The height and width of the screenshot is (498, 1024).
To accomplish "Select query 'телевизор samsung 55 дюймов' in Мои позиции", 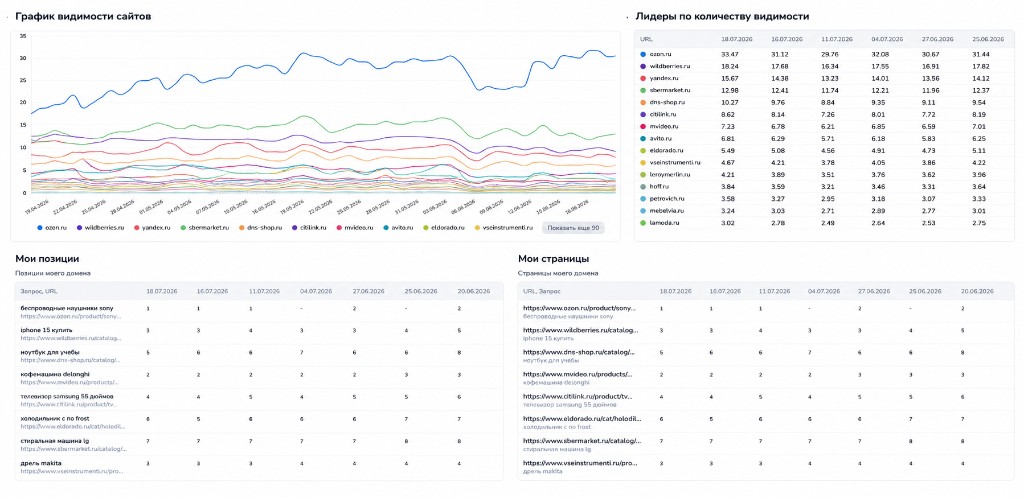I will click(67, 396).
